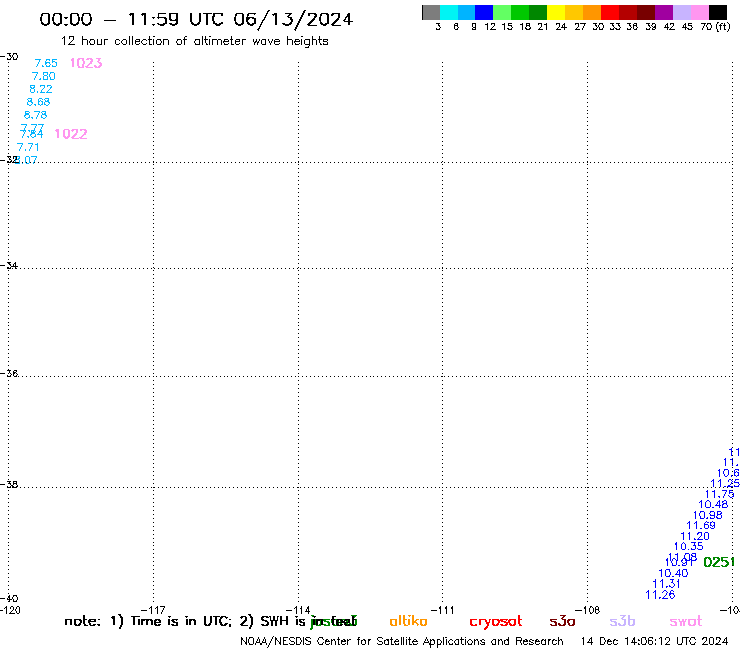Image resolution: width=740 pixels, height=650 pixels.
Task: Click the longitude axis label -111
Action: pos(442,610)
